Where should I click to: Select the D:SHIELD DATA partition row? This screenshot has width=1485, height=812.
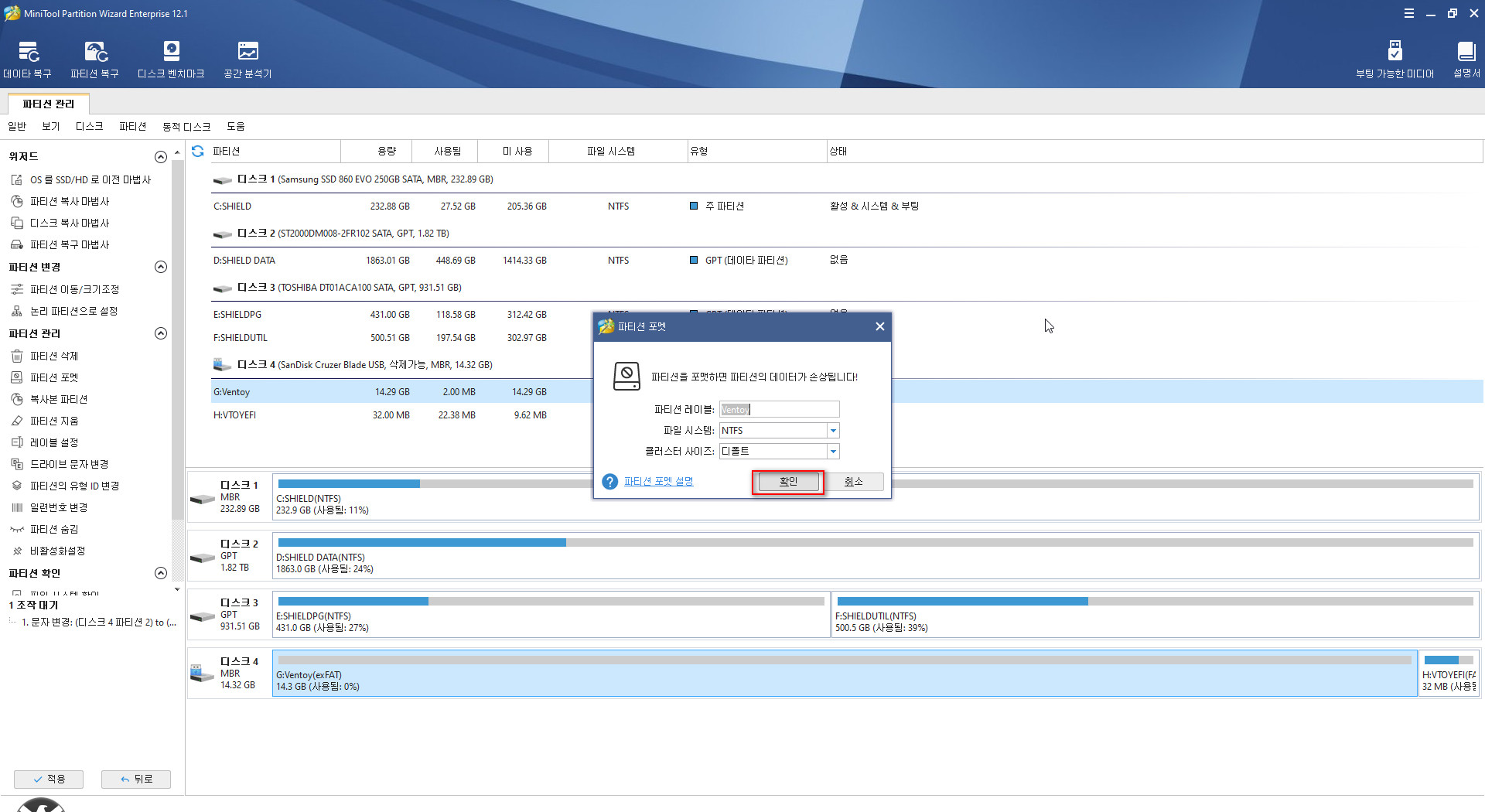846,261
